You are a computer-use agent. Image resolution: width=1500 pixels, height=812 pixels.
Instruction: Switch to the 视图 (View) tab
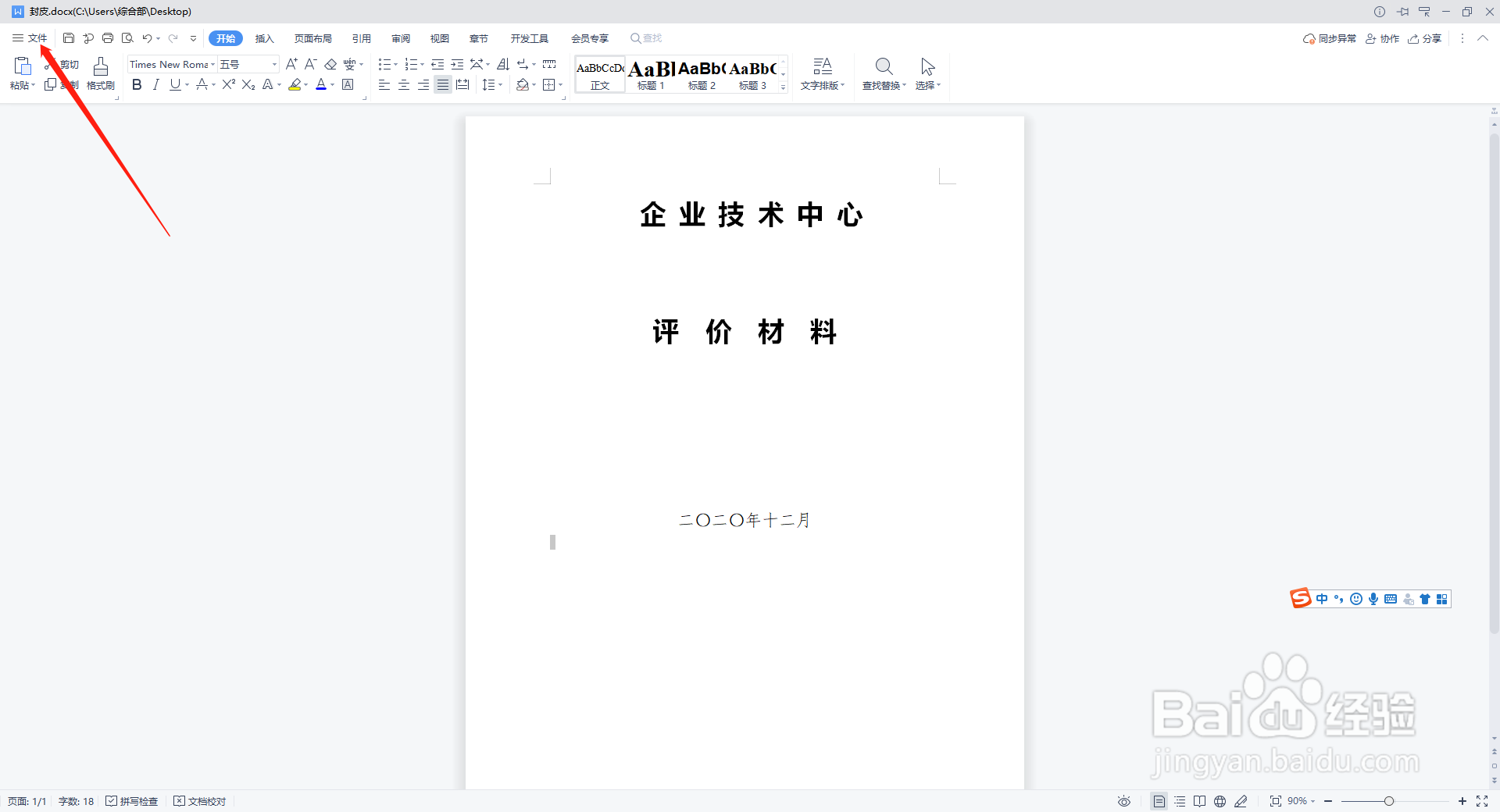pyautogui.click(x=440, y=38)
